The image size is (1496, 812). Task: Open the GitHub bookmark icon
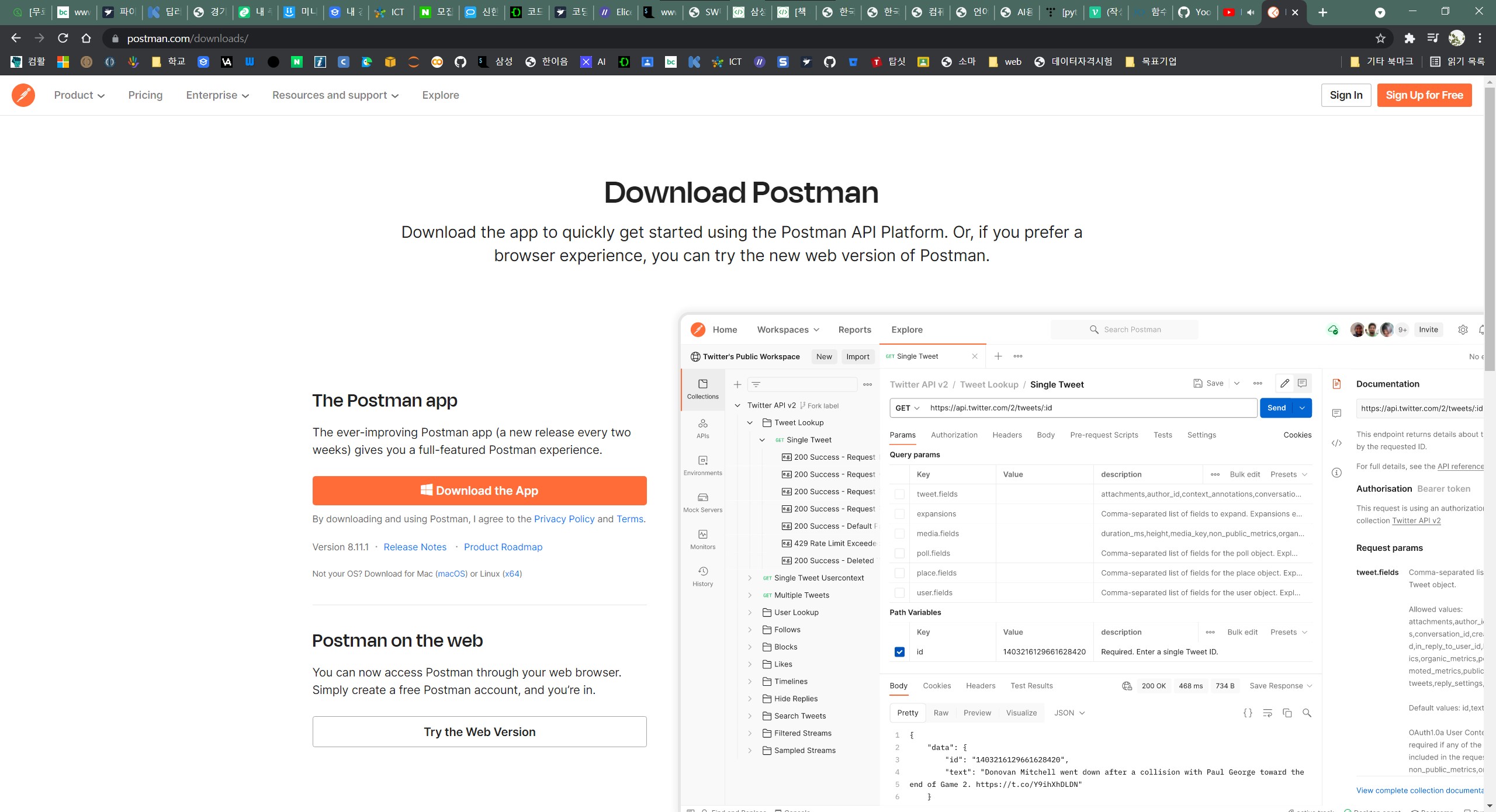(x=460, y=62)
